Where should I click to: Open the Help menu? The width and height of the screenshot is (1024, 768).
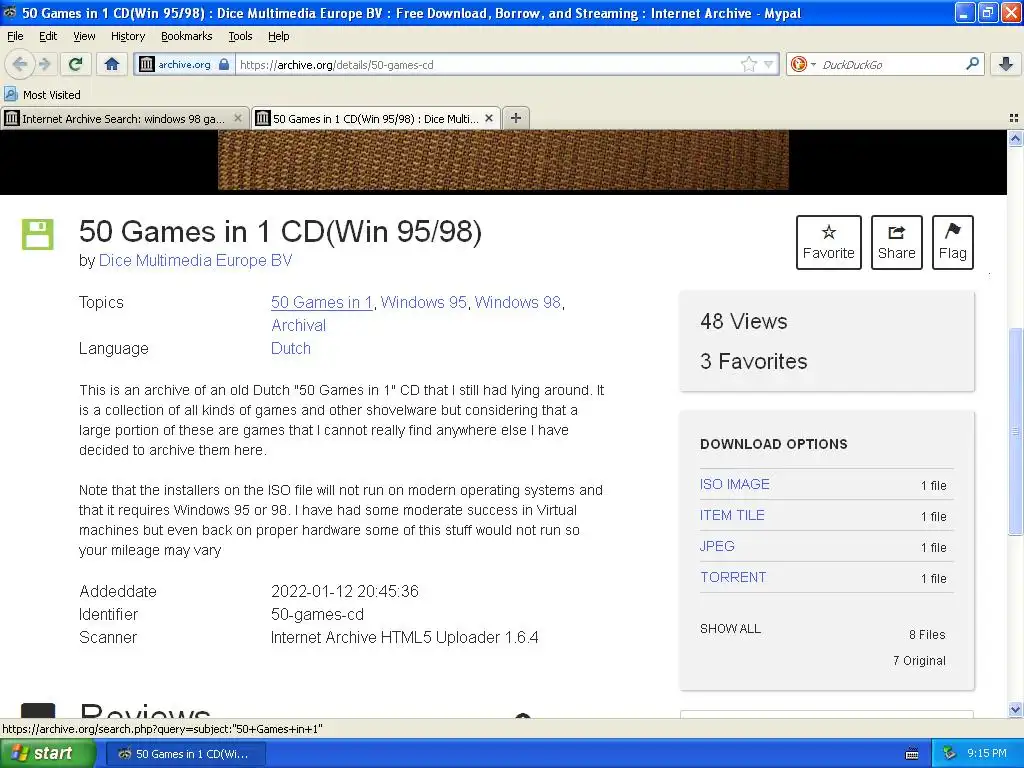[x=278, y=36]
